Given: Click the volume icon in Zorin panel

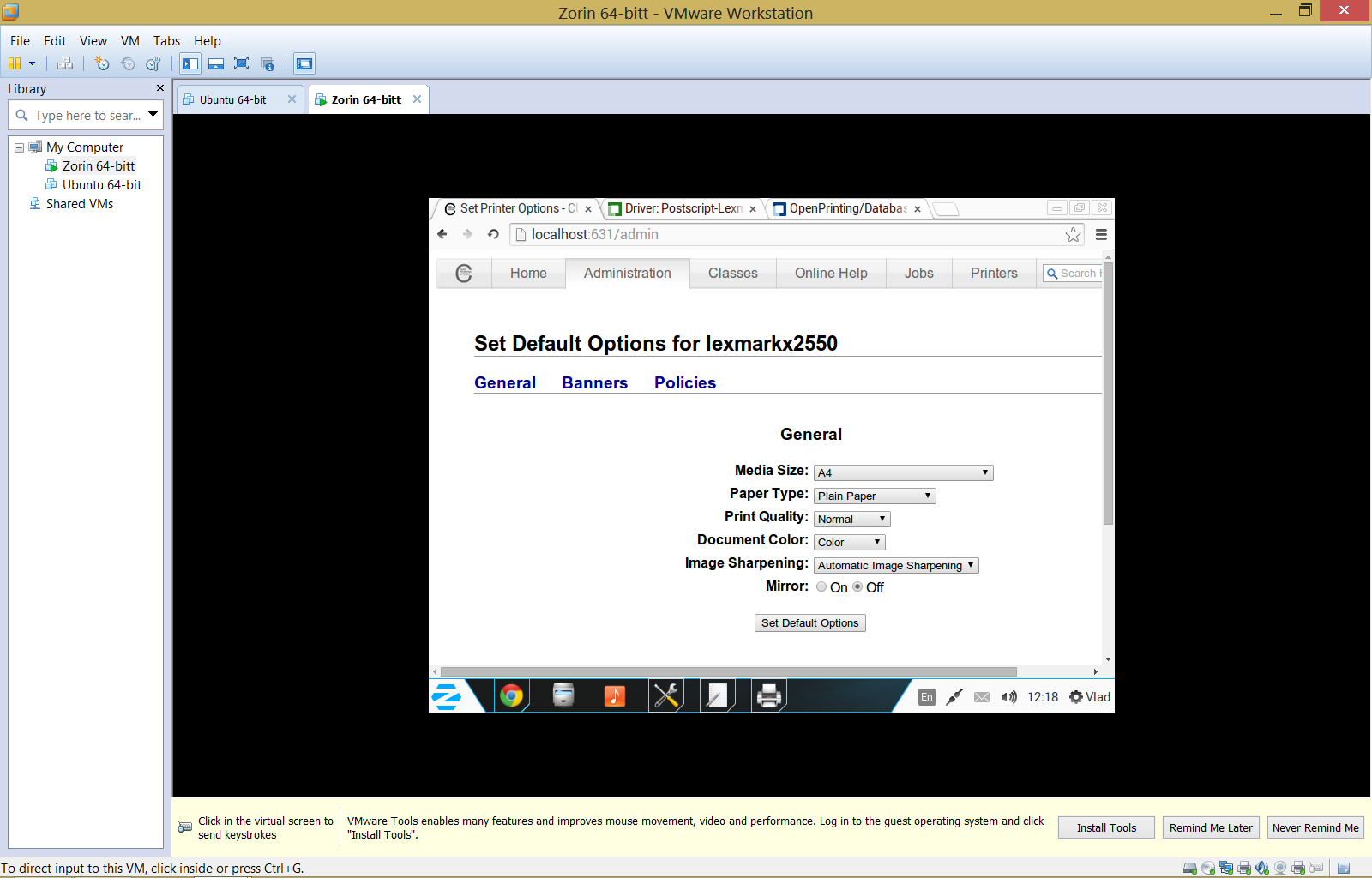Looking at the screenshot, I should point(1009,697).
